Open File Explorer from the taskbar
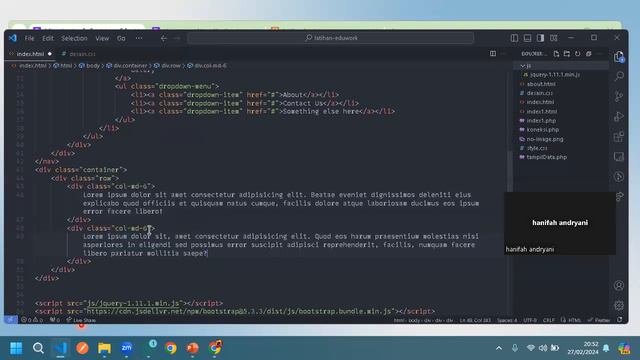Viewport: 640px width, 360px height. click(104, 348)
